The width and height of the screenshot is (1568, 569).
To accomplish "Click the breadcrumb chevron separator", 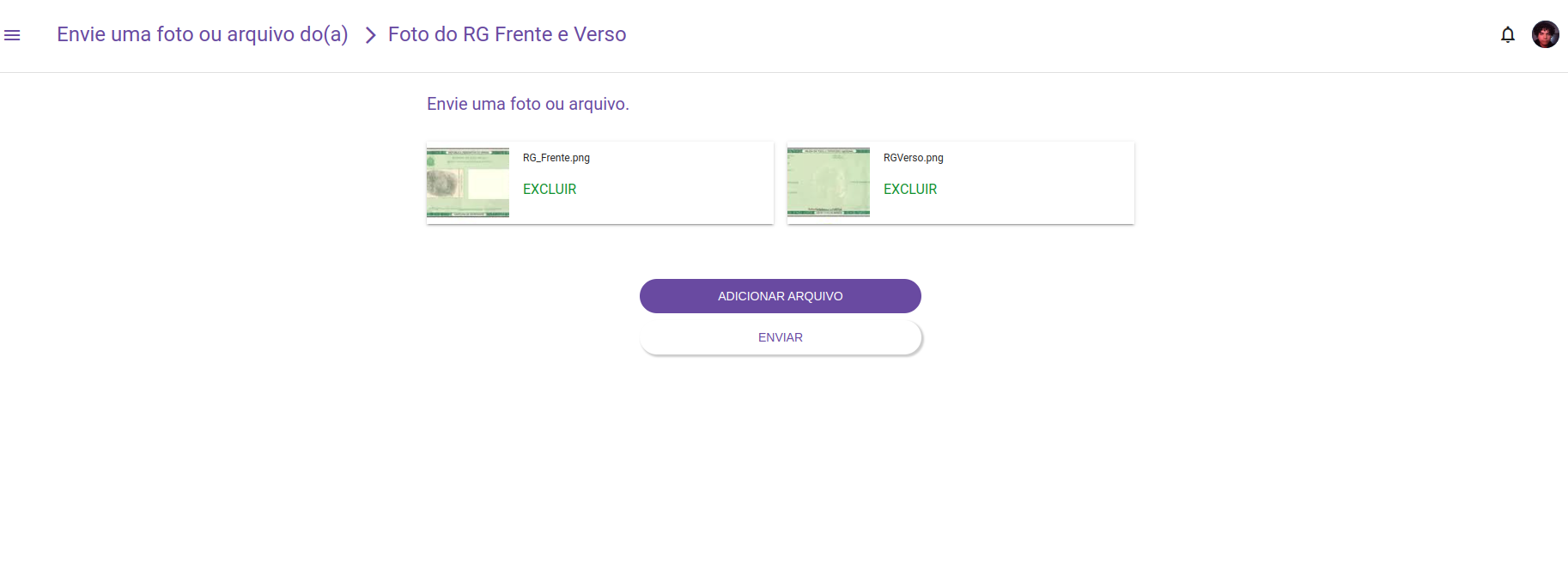I will click(370, 35).
